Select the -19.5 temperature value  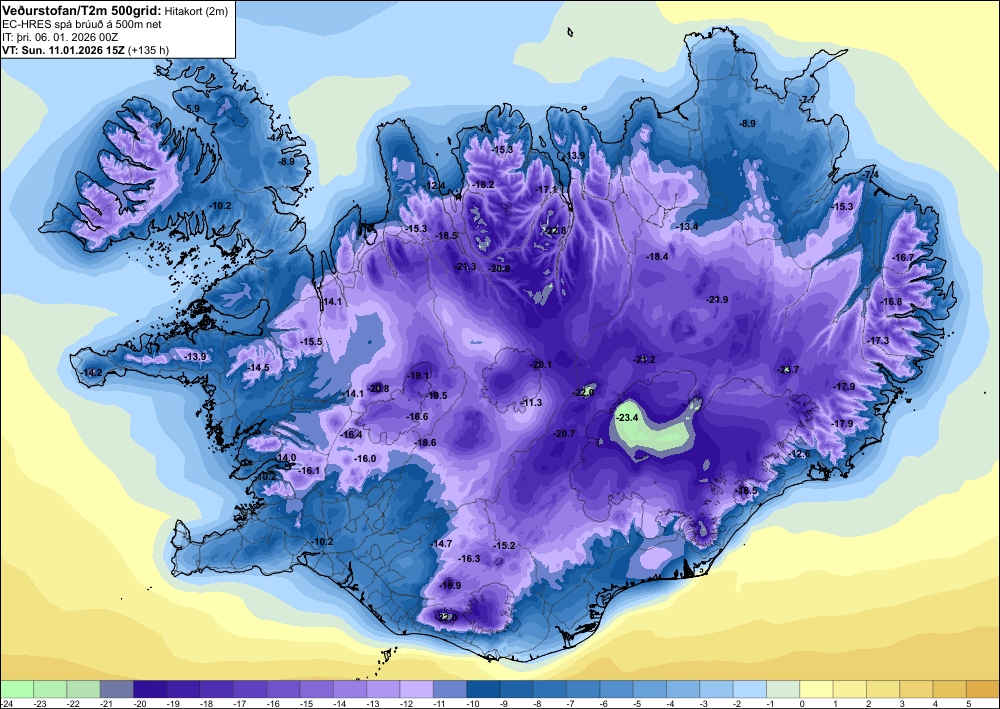[437, 396]
